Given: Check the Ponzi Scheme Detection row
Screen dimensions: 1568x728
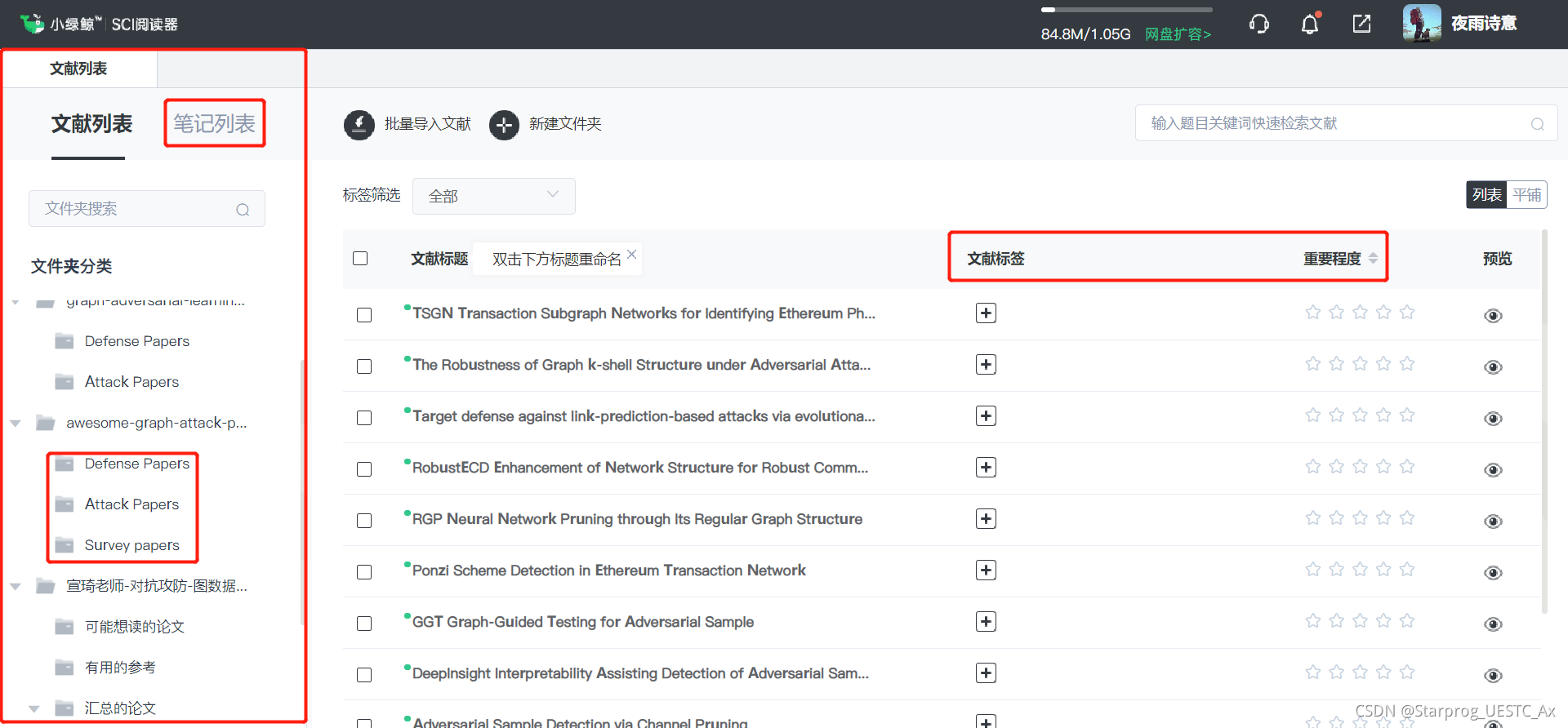Looking at the screenshot, I should tap(364, 572).
